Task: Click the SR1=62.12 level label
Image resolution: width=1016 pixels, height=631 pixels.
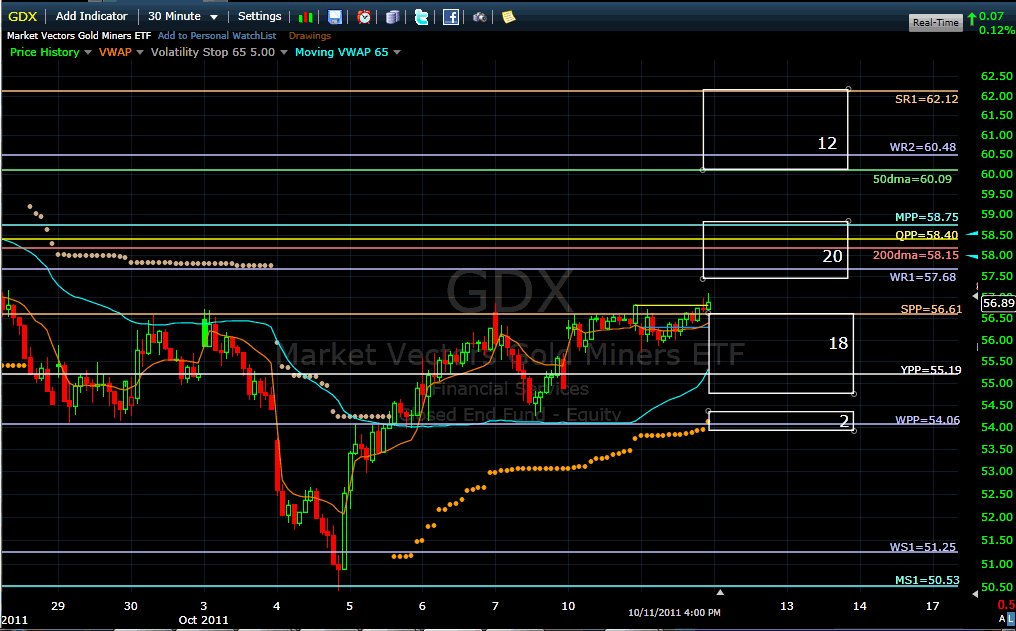Action: [x=926, y=99]
